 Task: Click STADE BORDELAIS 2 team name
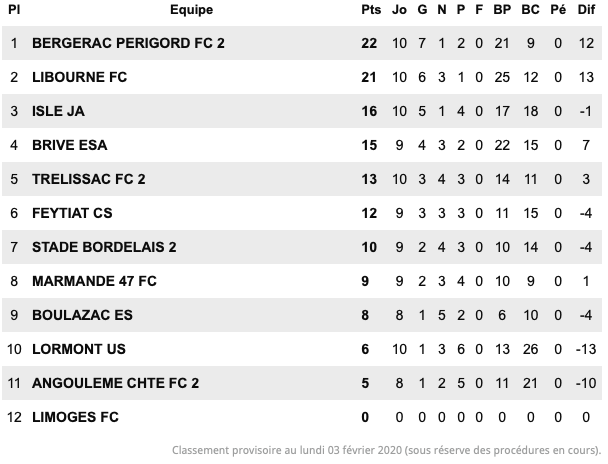tap(104, 247)
